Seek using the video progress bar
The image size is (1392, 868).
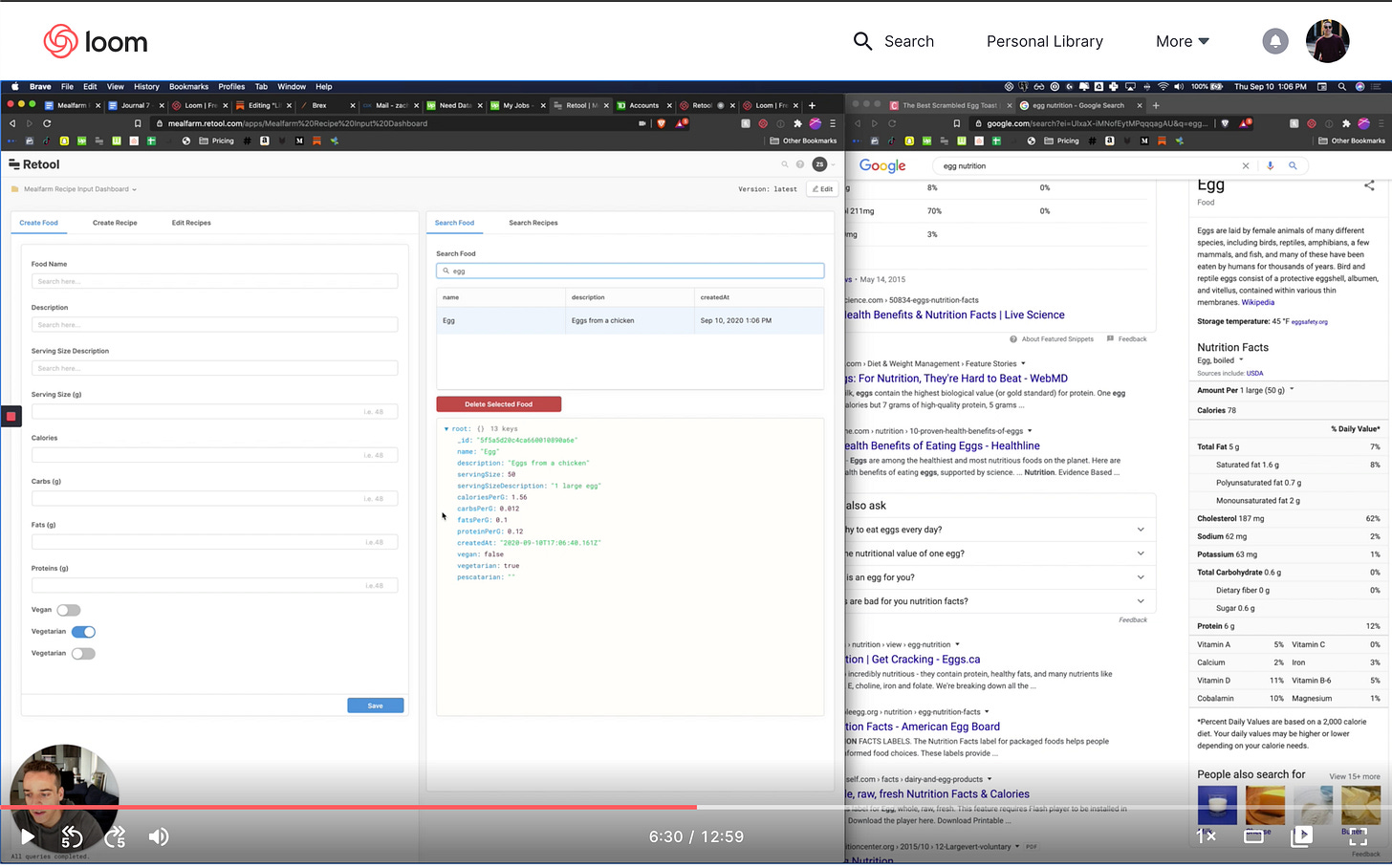[696, 808]
